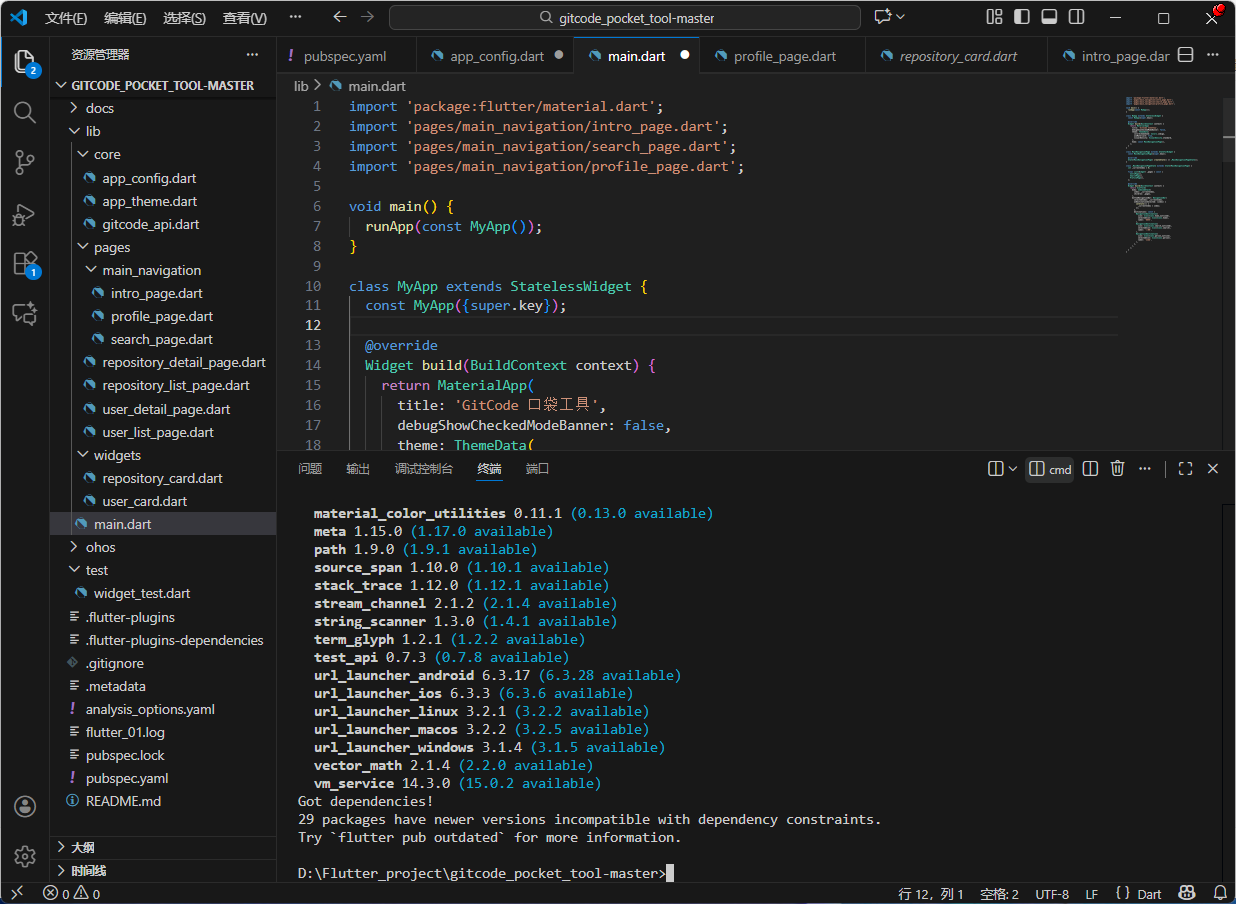Collapse the main_navigation folder

point(151,270)
